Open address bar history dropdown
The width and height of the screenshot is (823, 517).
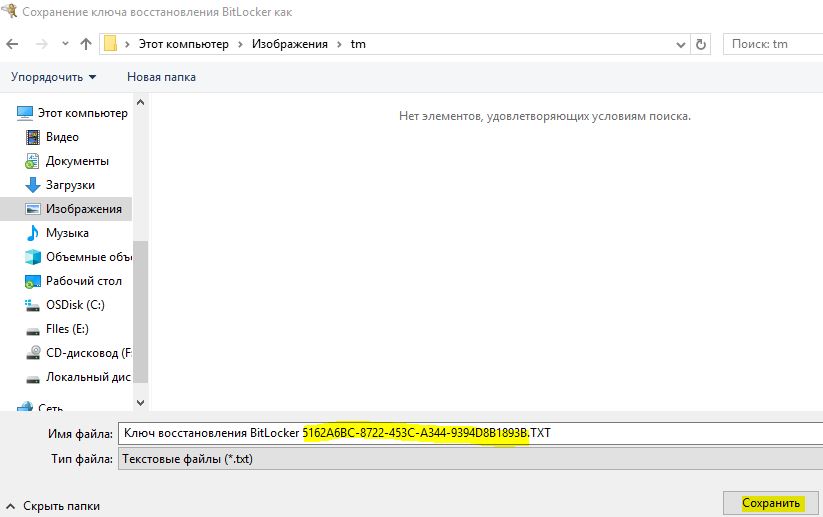click(681, 45)
